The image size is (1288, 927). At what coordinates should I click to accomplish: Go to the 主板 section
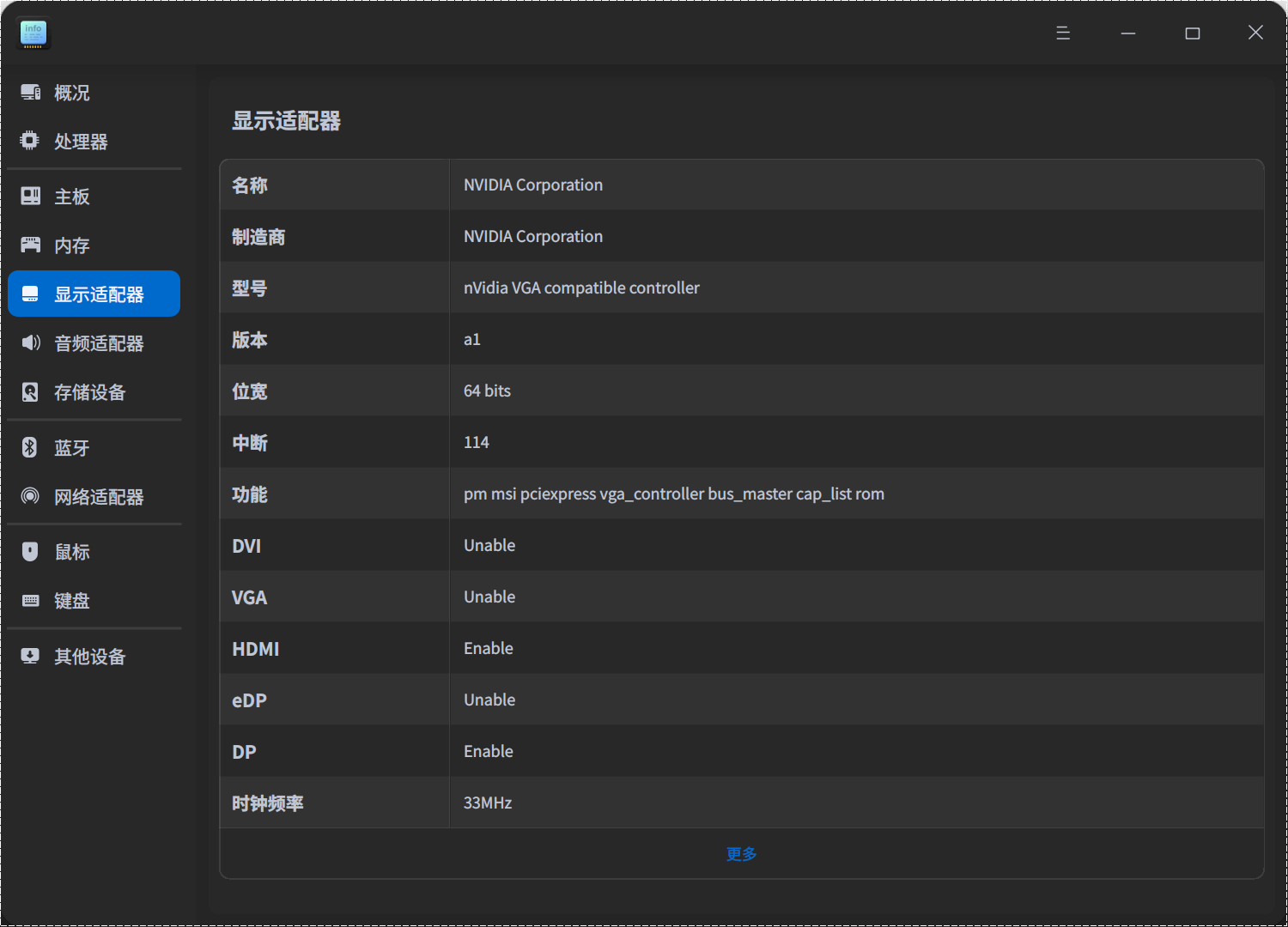(x=94, y=197)
